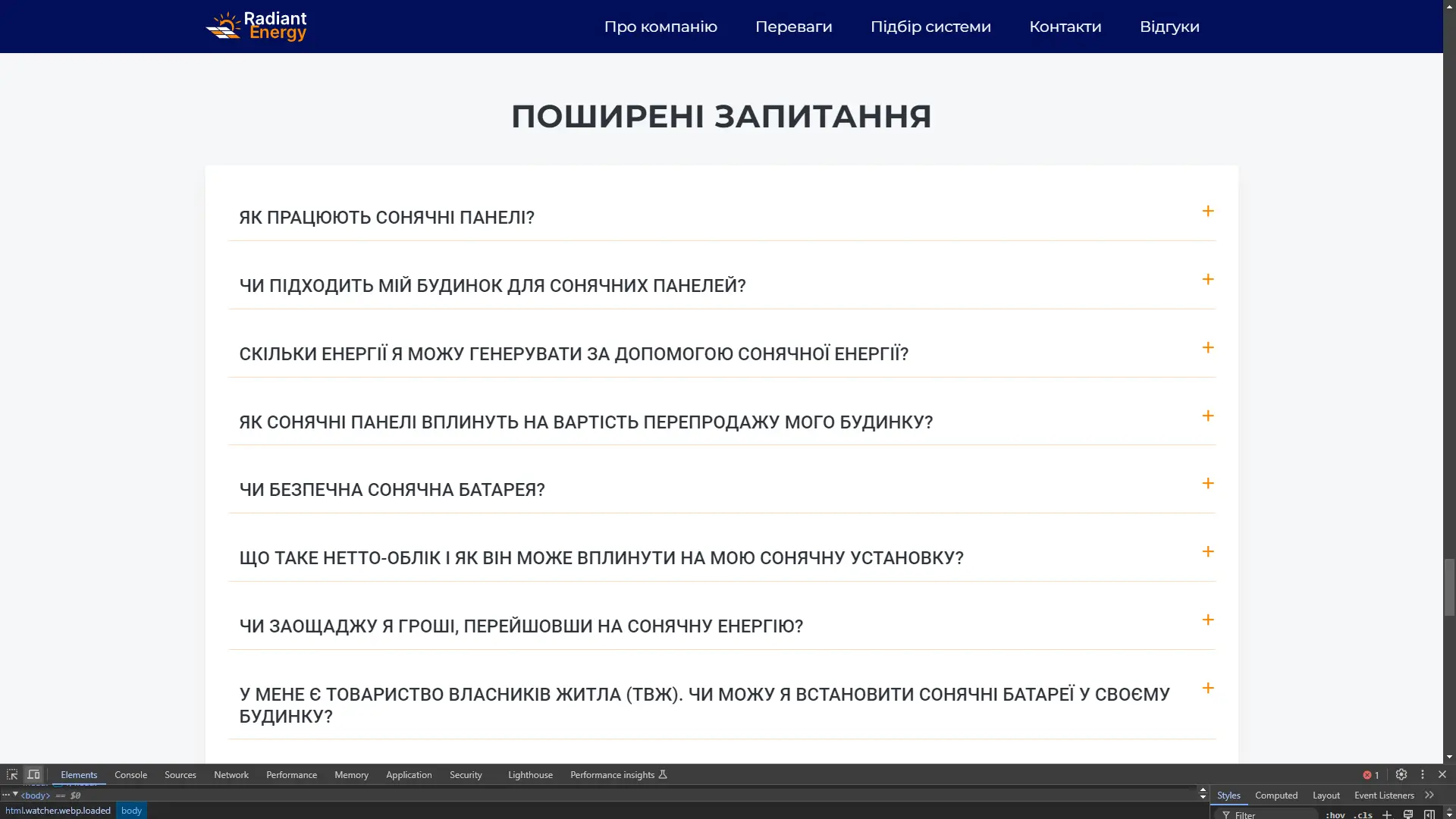This screenshot has width=1456, height=819.
Task: Expand plus for 'Скільки енергії я можу генерувати' question
Action: pos(1208,347)
